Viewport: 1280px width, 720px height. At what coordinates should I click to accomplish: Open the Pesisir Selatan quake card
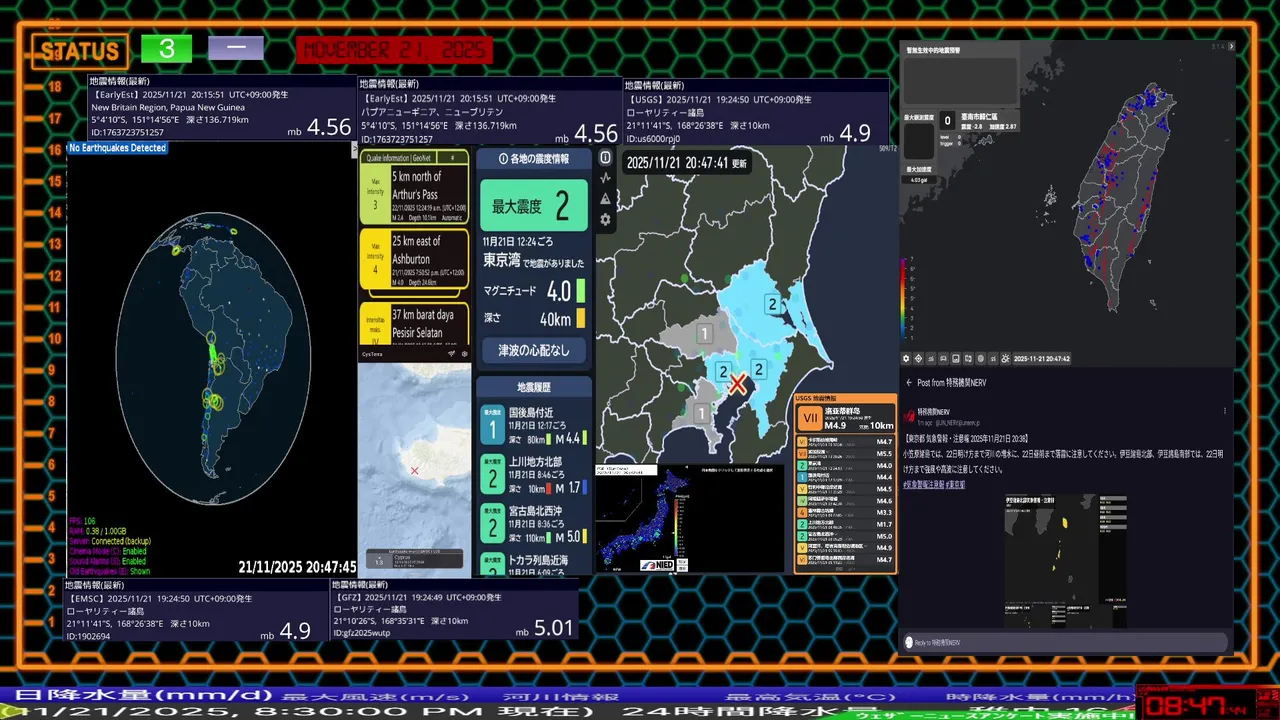415,324
